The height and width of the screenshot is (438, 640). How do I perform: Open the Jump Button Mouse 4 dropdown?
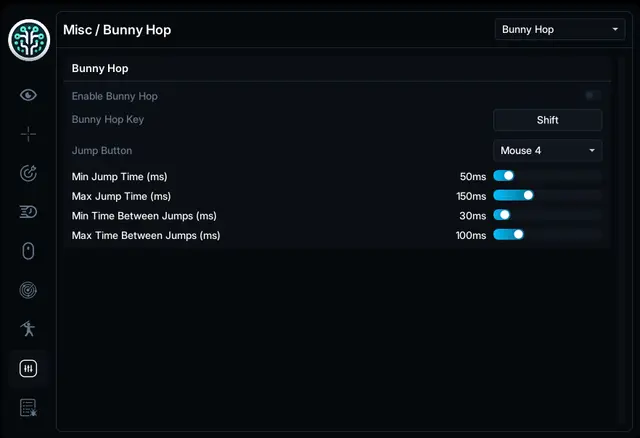pyautogui.click(x=547, y=151)
